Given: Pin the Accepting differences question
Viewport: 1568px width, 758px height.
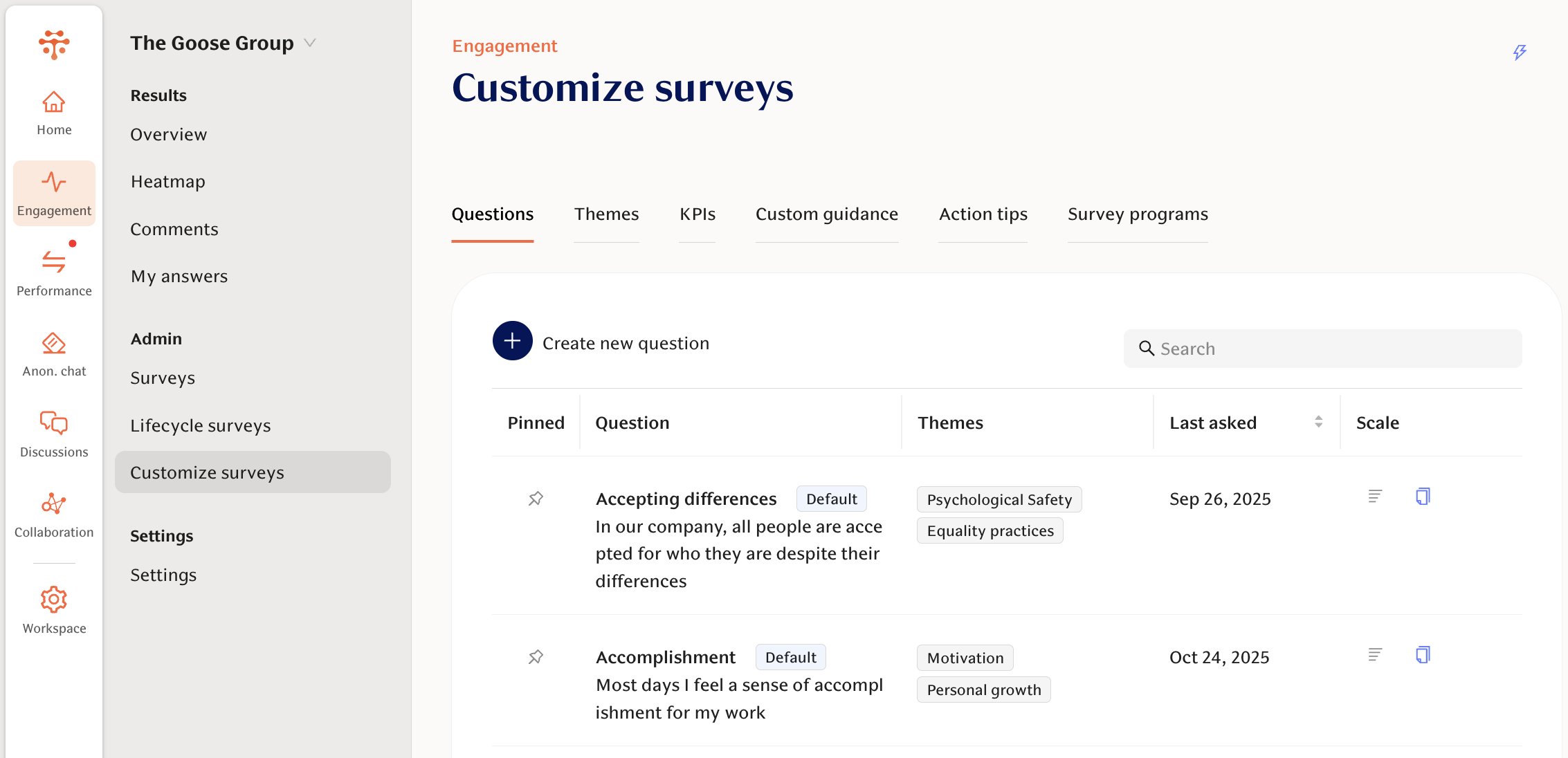Looking at the screenshot, I should click(x=536, y=499).
